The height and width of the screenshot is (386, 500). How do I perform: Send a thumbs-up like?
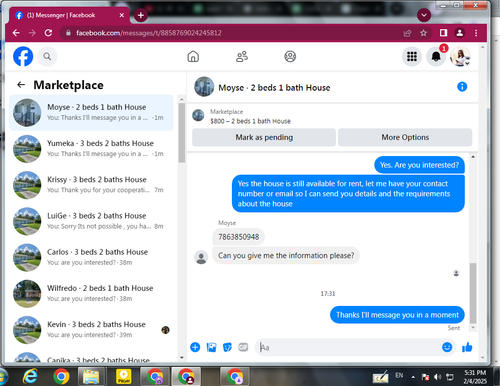point(467,347)
